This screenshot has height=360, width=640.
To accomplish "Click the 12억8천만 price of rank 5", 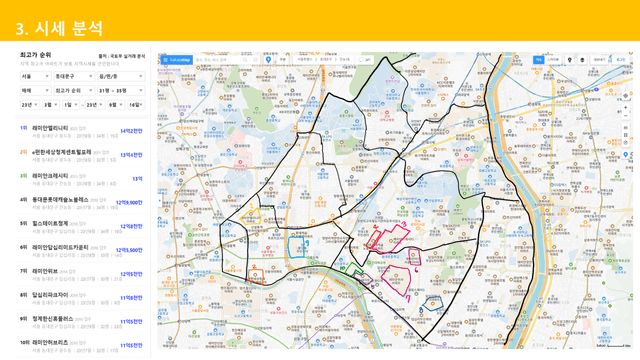I will tap(131, 226).
